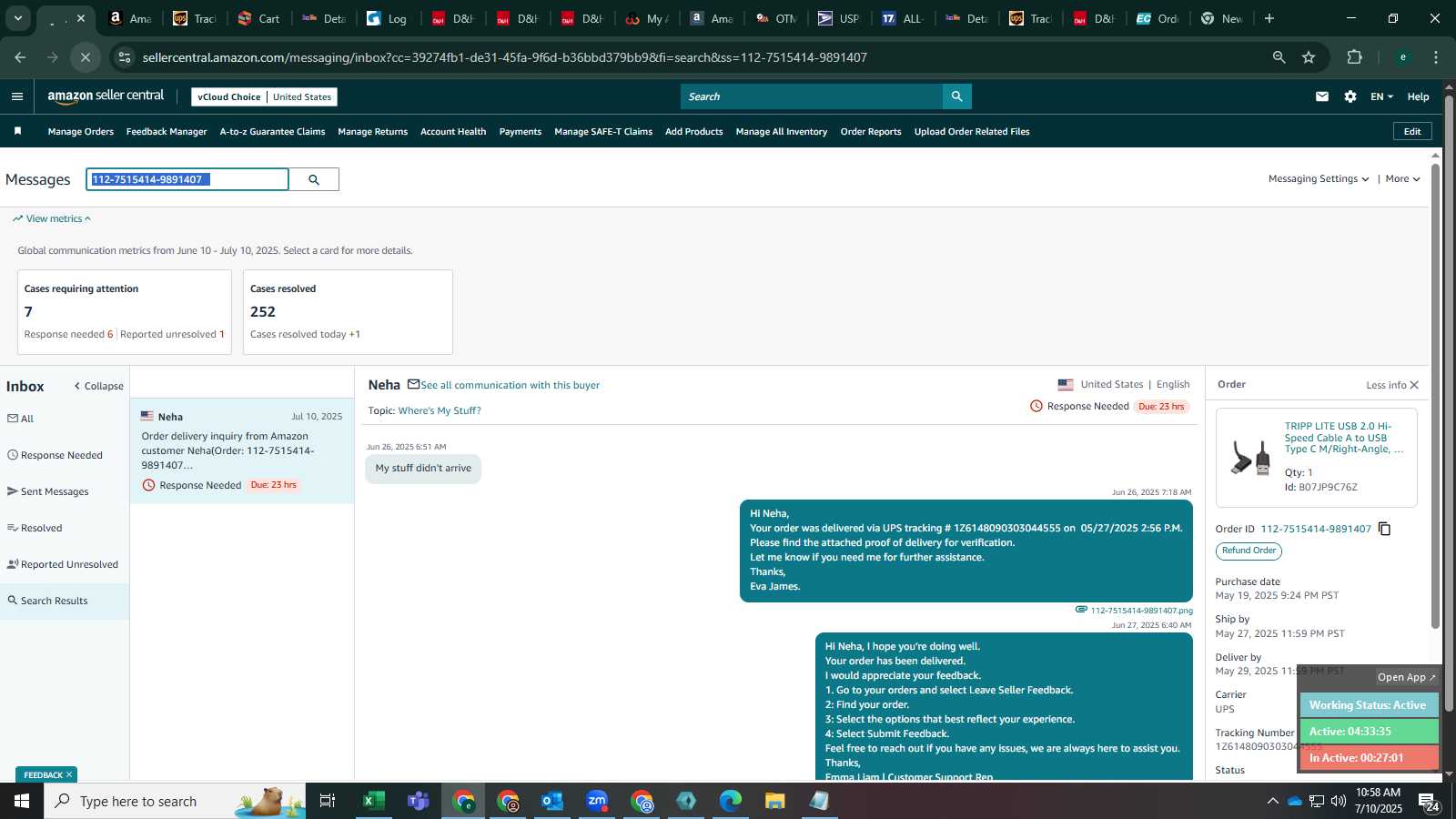Open the settings gear icon
1456x819 pixels.
click(x=1350, y=96)
